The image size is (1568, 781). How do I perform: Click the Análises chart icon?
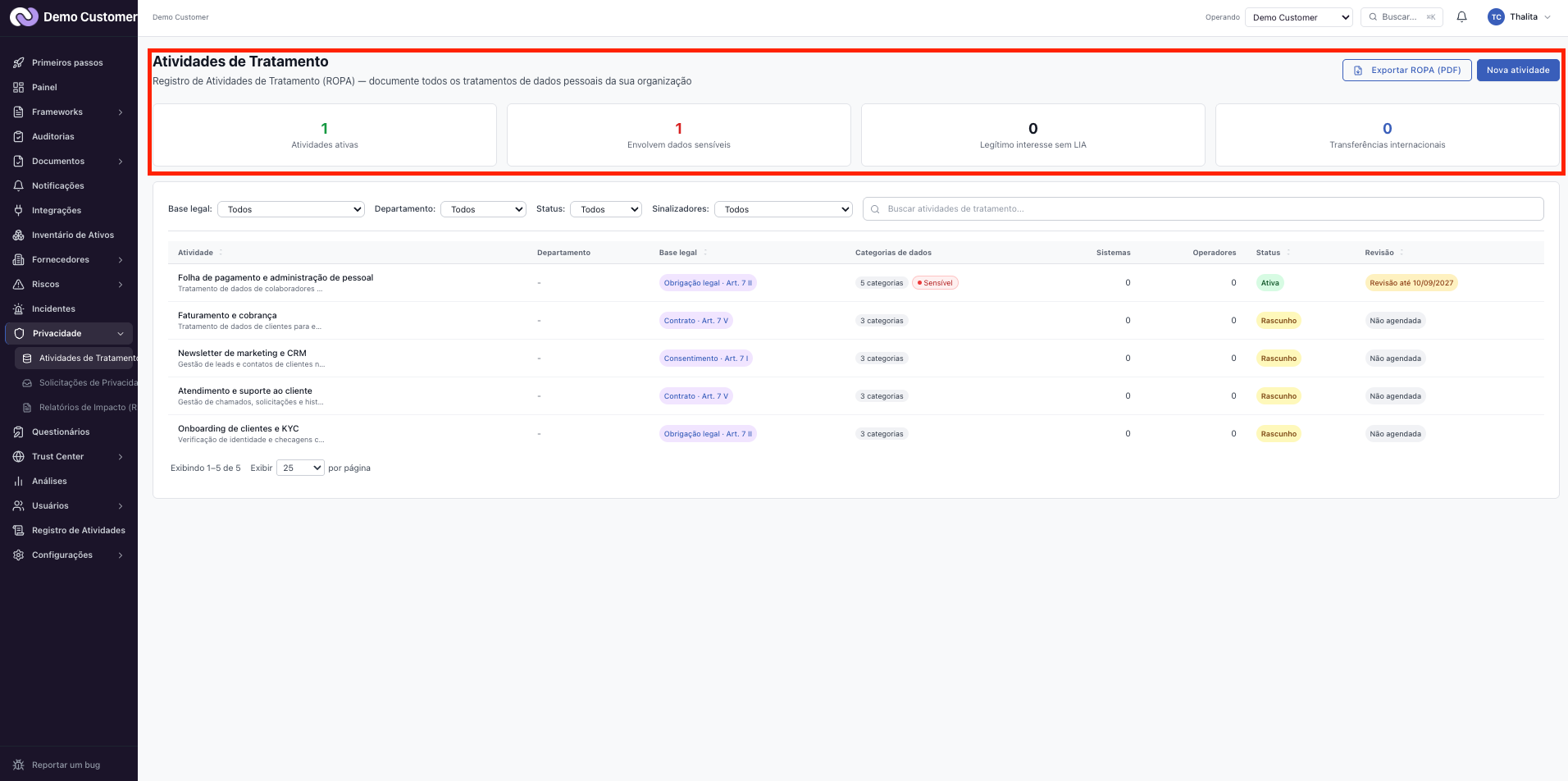pos(18,481)
